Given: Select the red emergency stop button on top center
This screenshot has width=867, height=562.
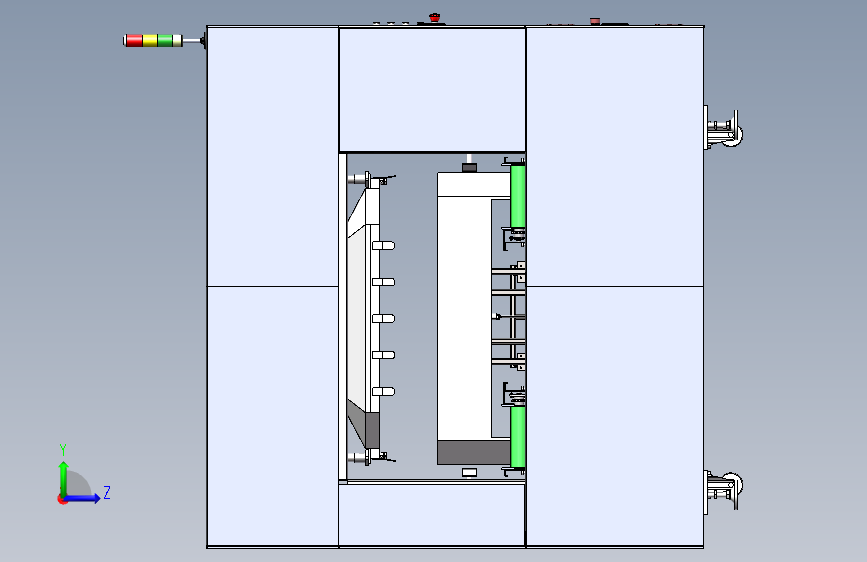Looking at the screenshot, I should tap(435, 18).
